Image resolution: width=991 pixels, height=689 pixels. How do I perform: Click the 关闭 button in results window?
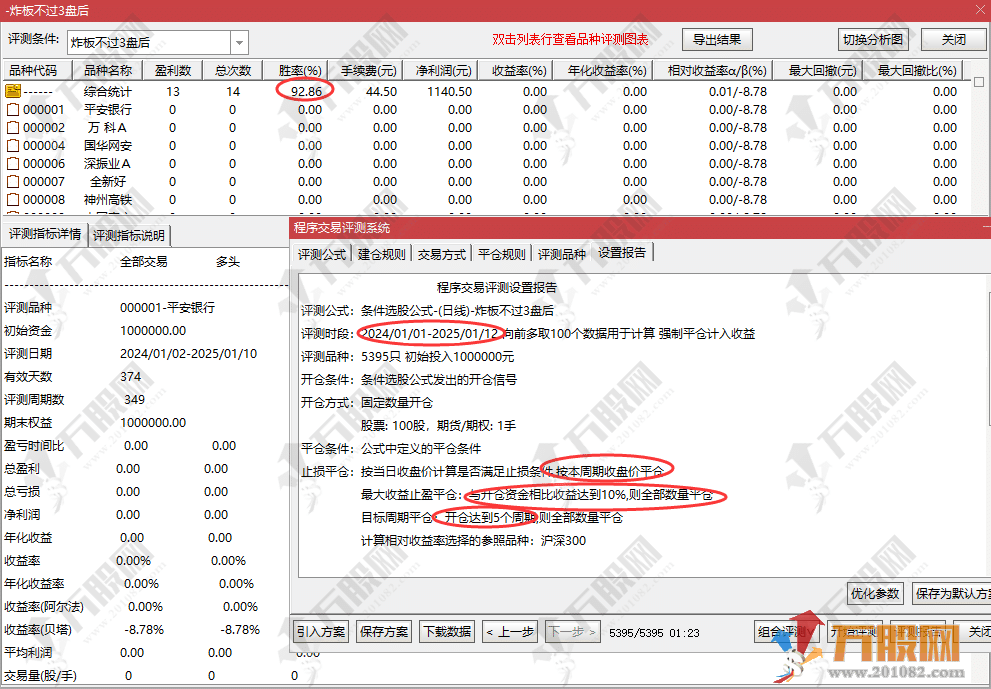click(x=954, y=40)
